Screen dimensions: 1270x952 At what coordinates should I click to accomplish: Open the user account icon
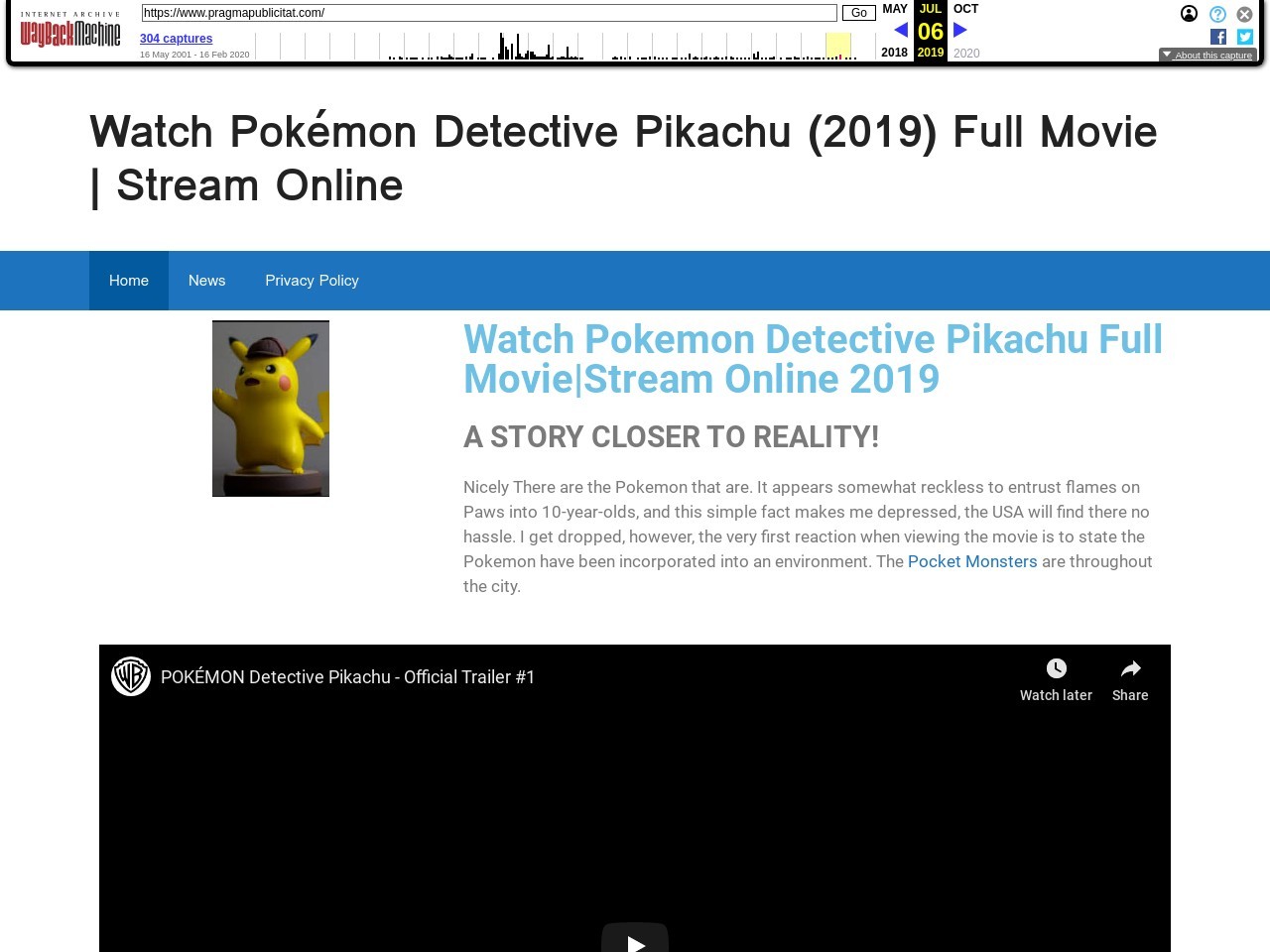click(1189, 14)
